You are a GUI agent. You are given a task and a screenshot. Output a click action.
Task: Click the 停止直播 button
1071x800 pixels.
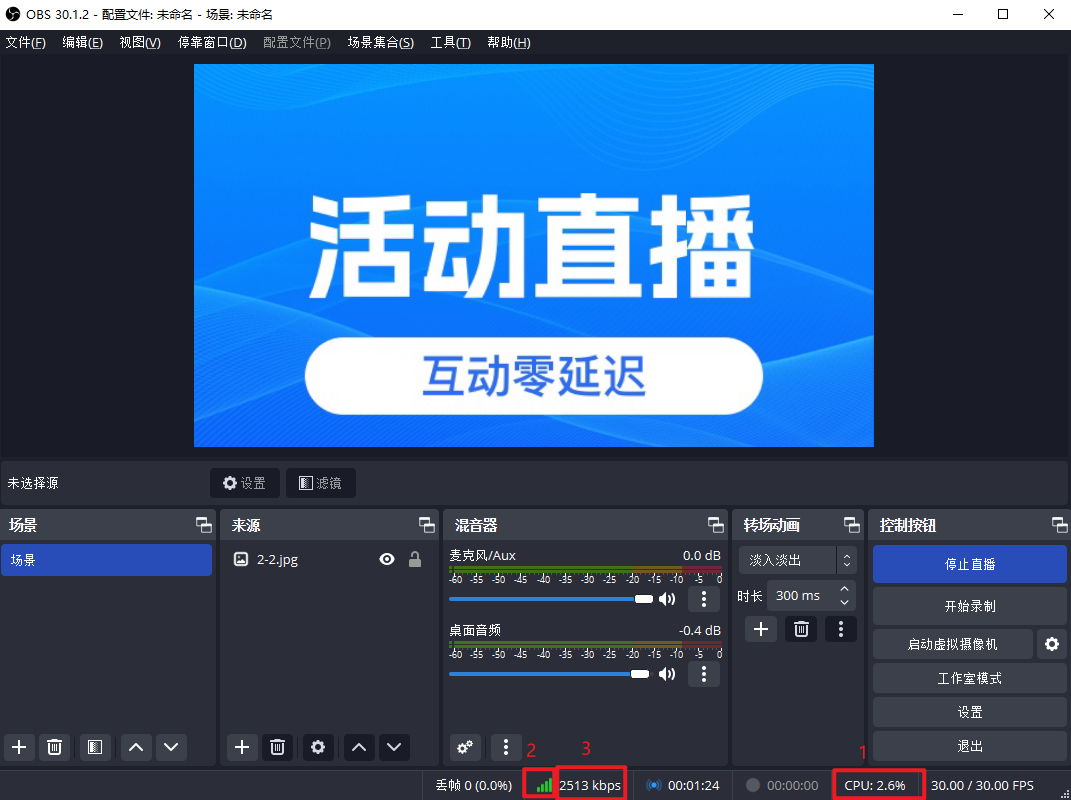(969, 564)
